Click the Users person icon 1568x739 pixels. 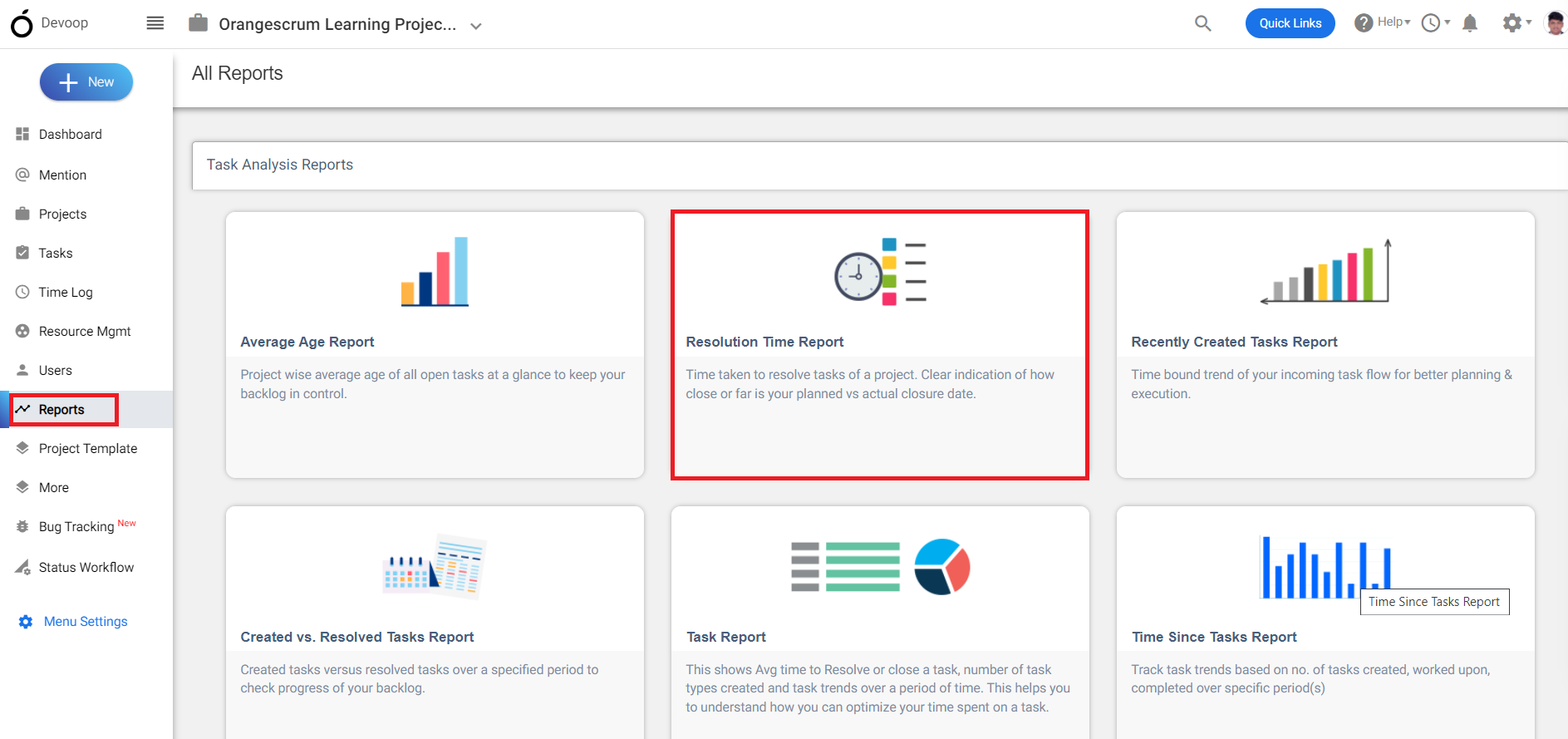[x=22, y=370]
